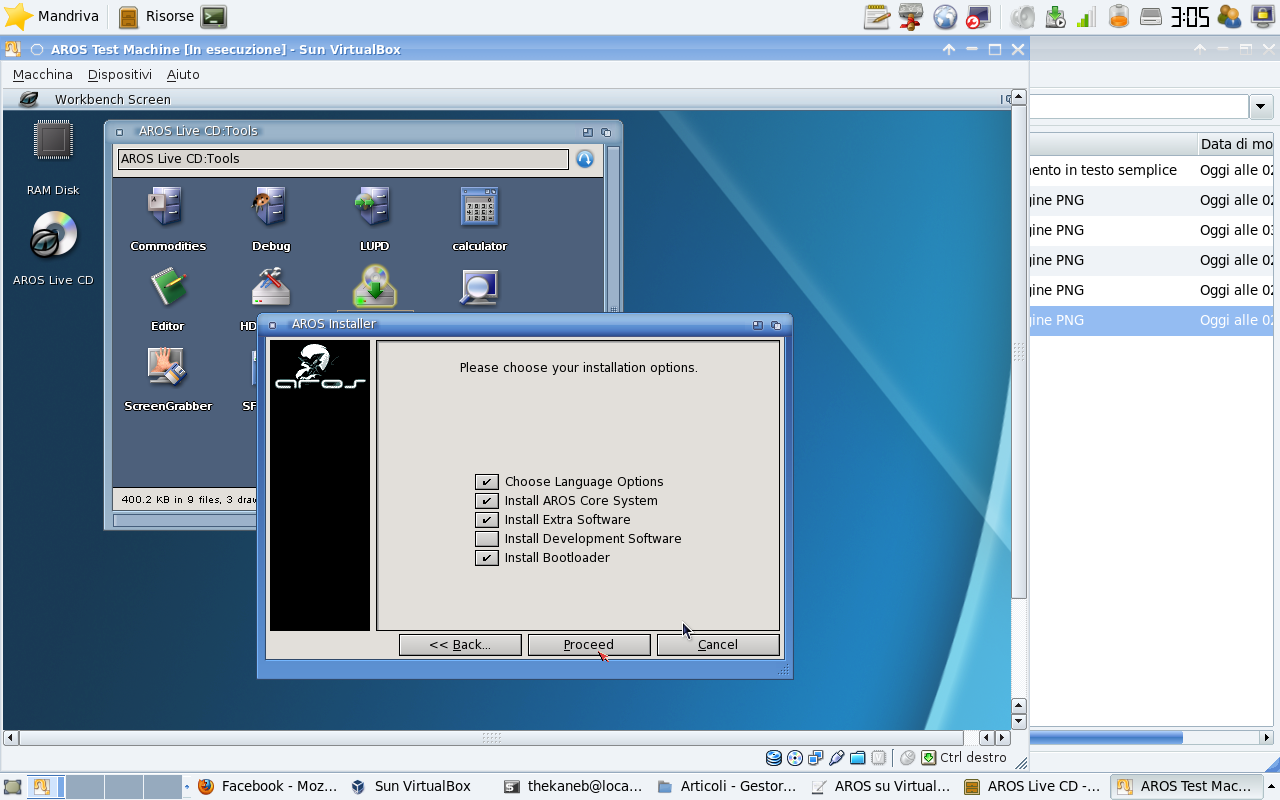
Task: Click the Cancel button
Action: (718, 645)
